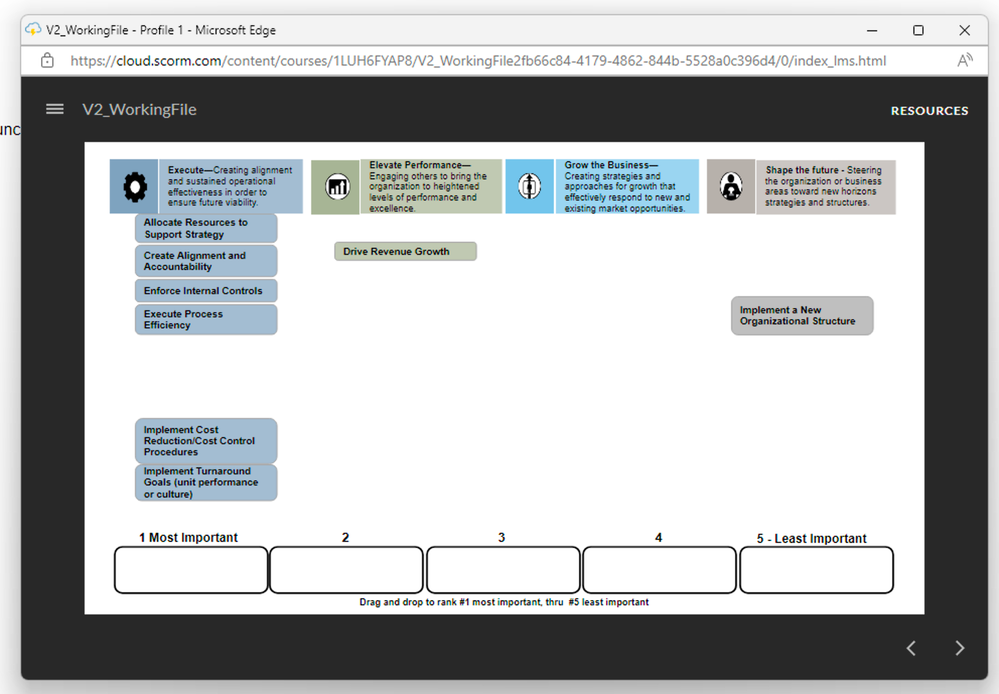Image resolution: width=999 pixels, height=694 pixels.
Task: Click the Edge cloud tab icon
Action: (x=33, y=29)
